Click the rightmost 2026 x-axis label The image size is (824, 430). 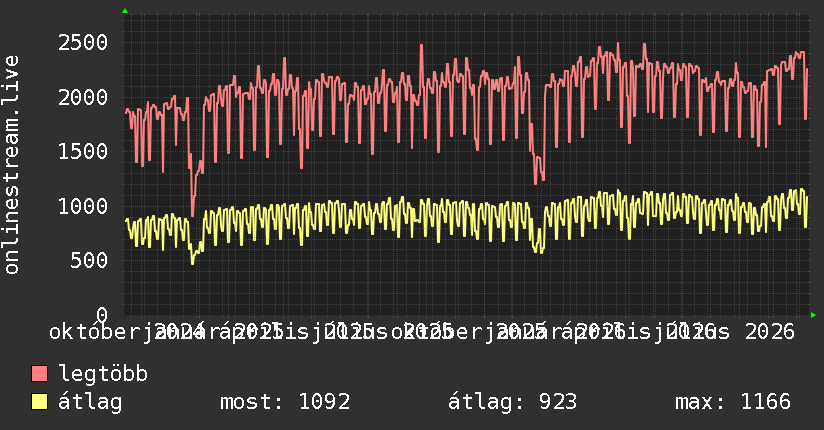tap(770, 332)
